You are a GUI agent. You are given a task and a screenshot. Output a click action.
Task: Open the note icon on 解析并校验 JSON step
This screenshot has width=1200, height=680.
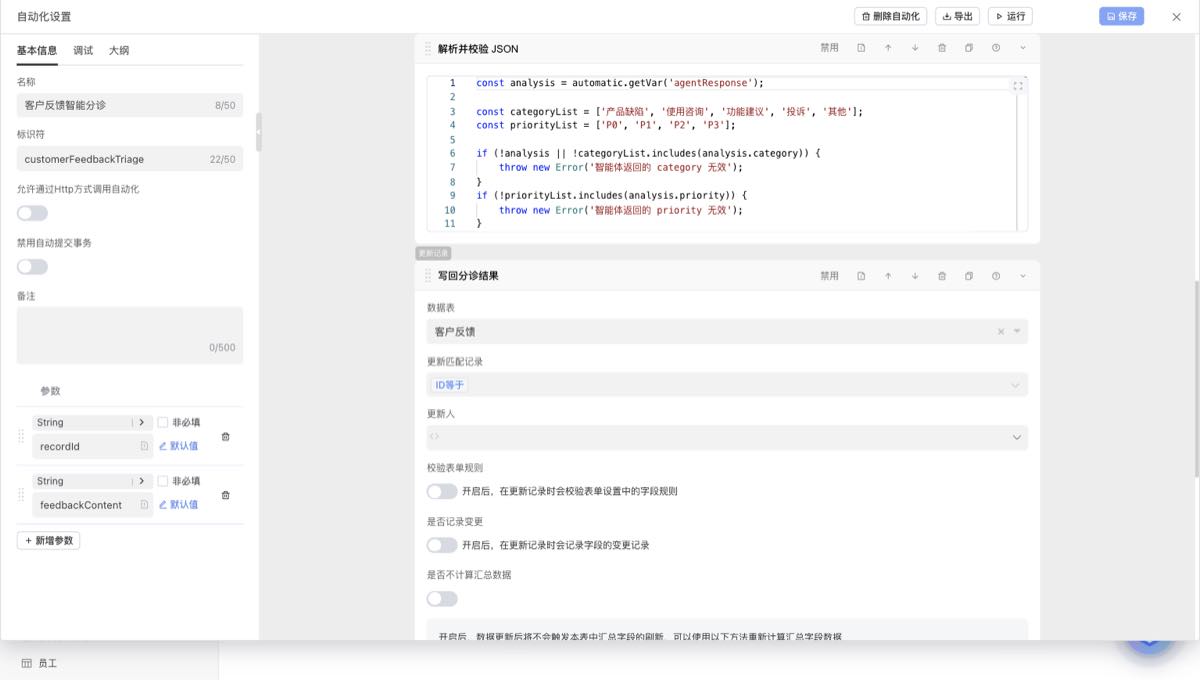point(861,48)
